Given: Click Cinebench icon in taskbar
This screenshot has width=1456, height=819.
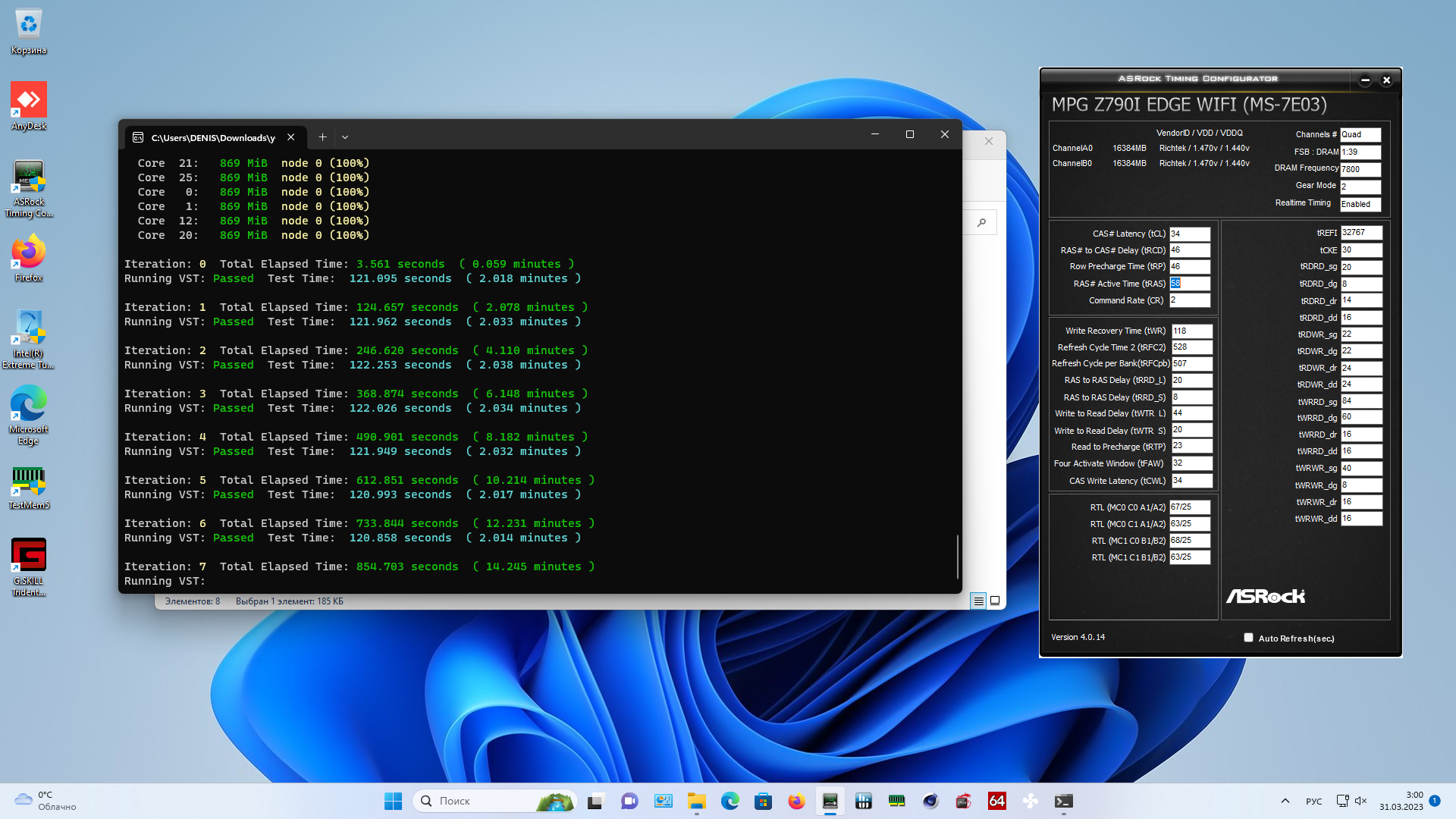Looking at the screenshot, I should tap(930, 801).
